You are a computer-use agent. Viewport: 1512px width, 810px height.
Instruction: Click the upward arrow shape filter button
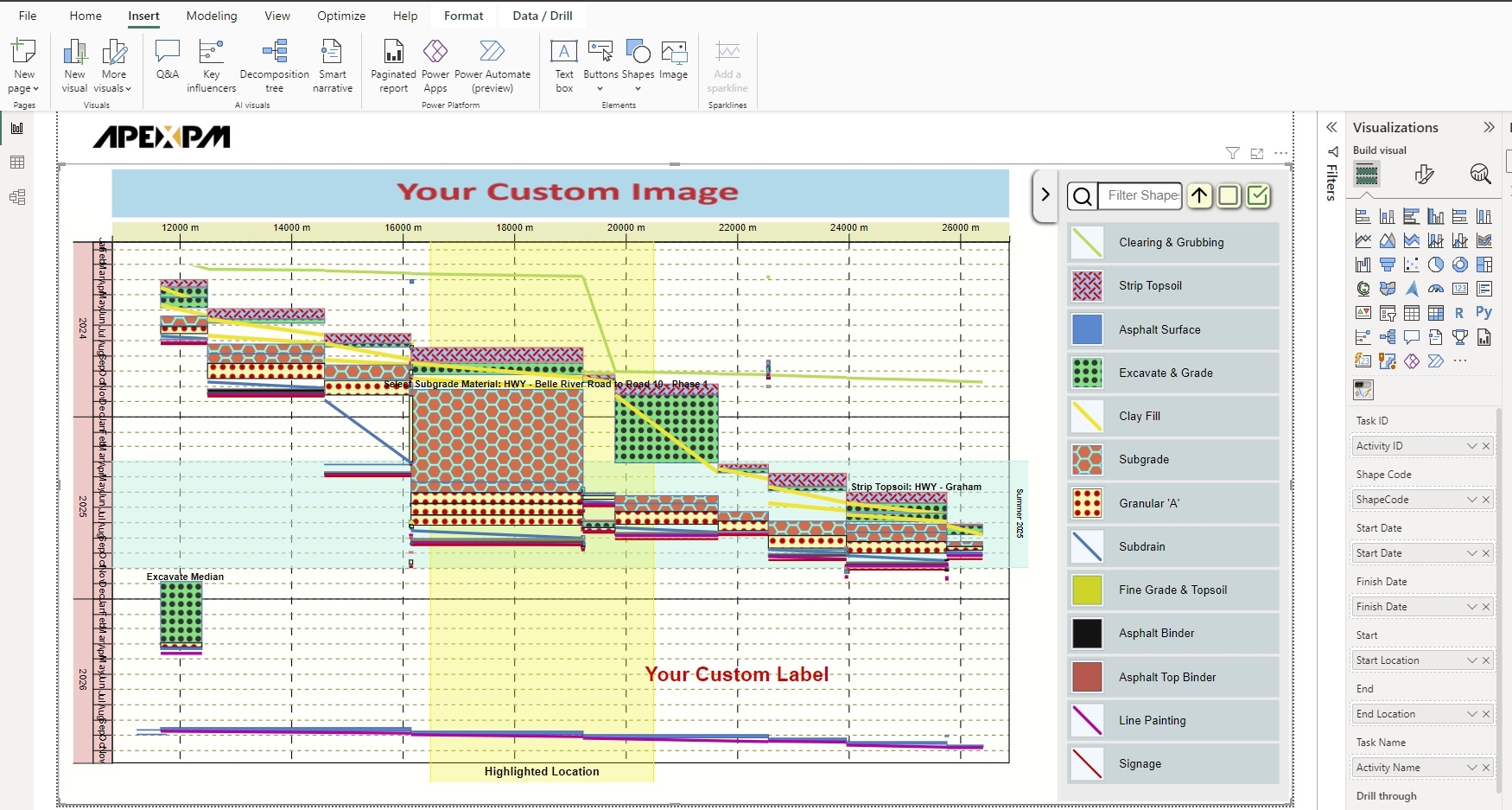pos(1200,196)
